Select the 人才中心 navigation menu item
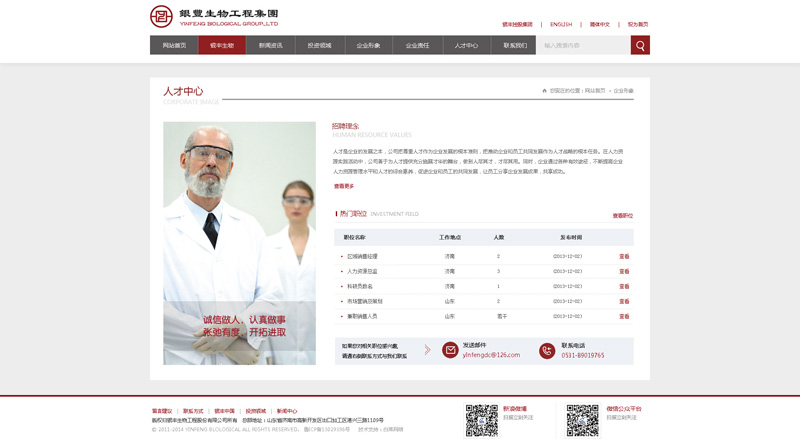Screen dimensions: 800x445 [x=466, y=46]
